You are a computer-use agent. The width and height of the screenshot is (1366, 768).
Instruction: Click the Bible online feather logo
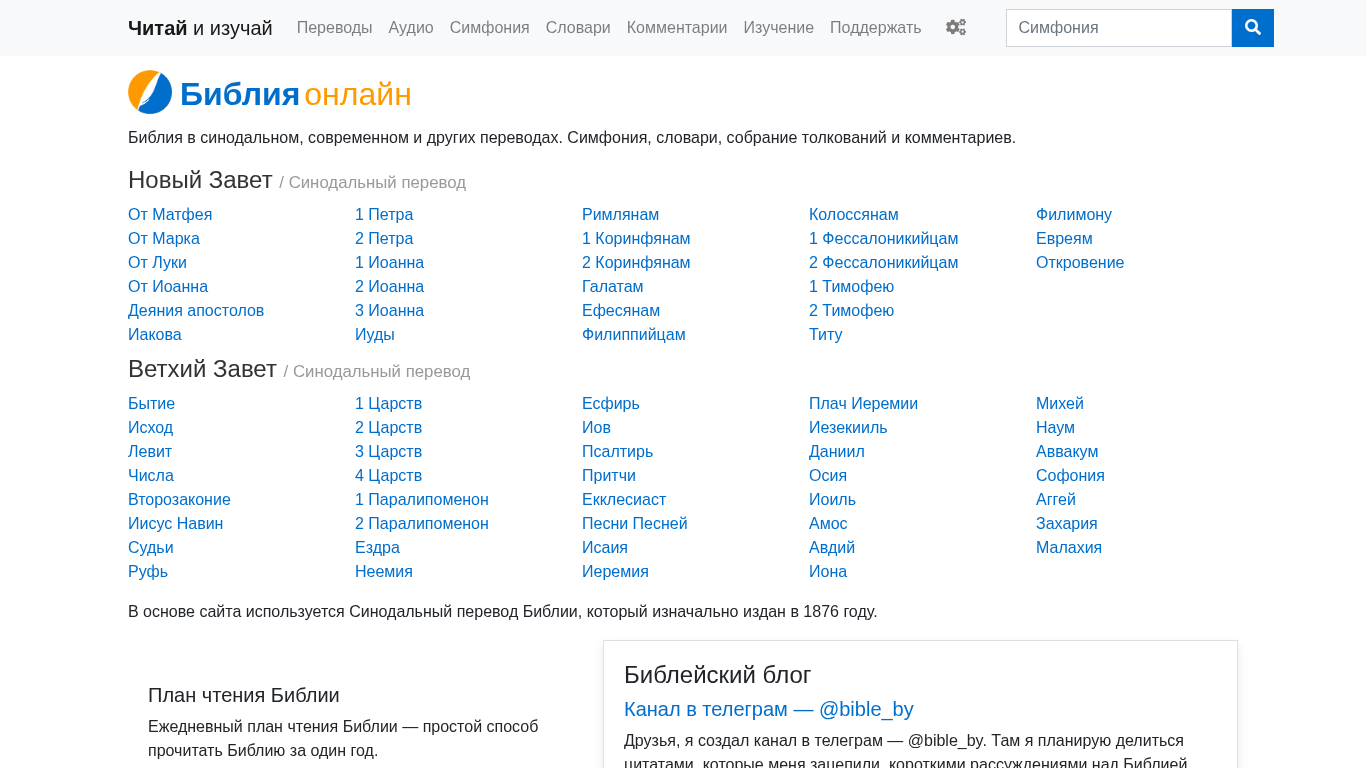(150, 92)
